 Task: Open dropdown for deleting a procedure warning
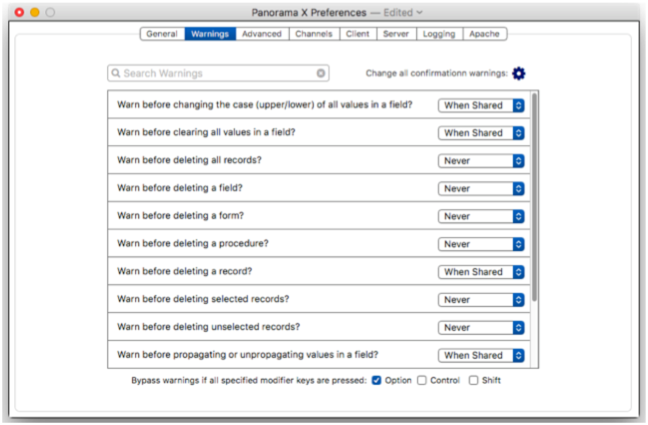click(481, 244)
